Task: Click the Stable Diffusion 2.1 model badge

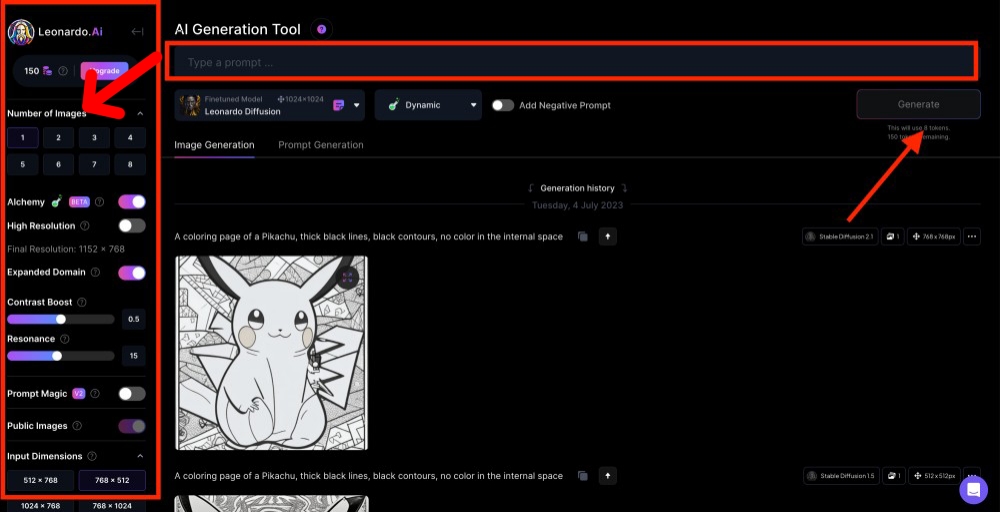Action: [x=841, y=237]
